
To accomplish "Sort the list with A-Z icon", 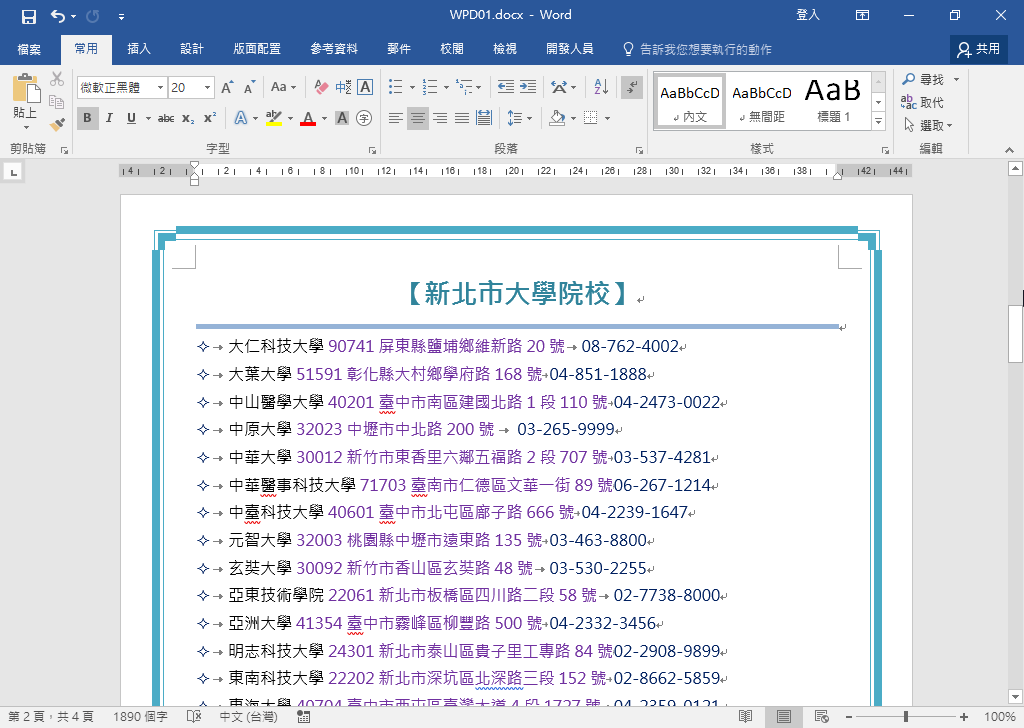I will (601, 87).
